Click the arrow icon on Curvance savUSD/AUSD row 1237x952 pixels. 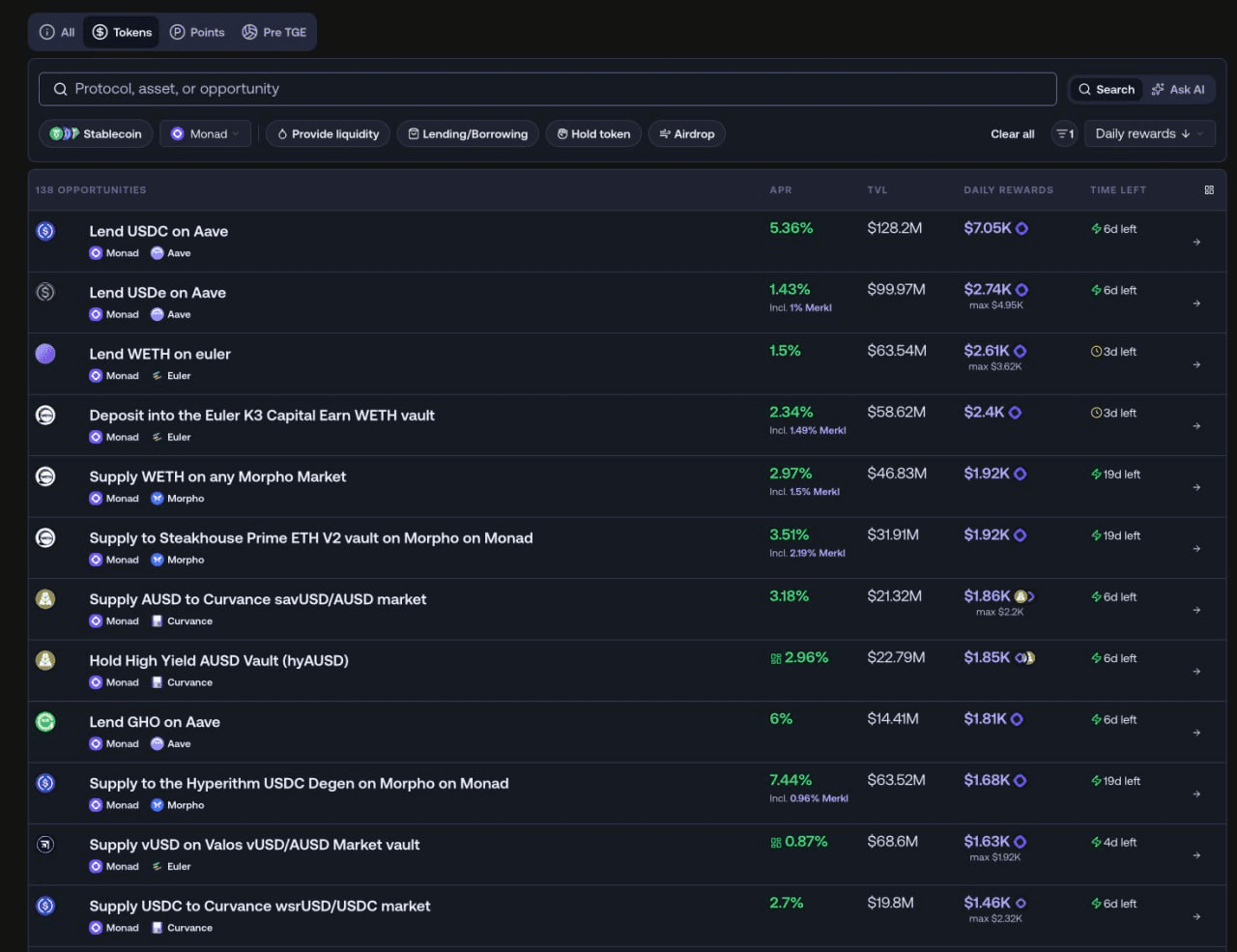pyautogui.click(x=1196, y=610)
